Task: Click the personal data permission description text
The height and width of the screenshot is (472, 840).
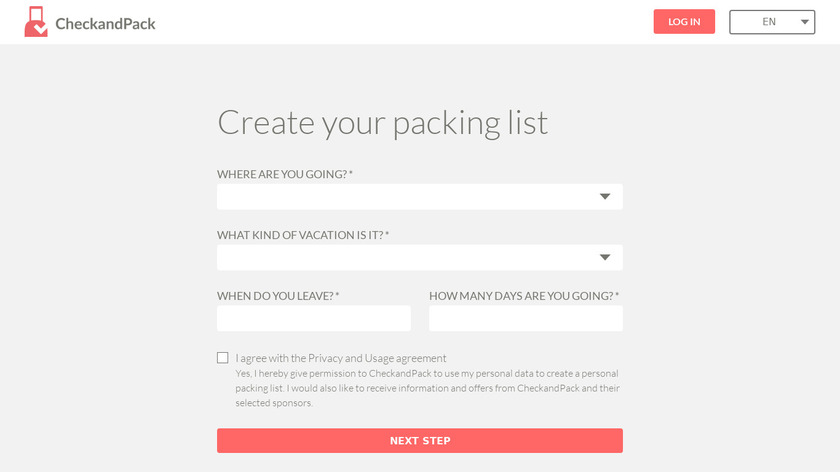Action: tap(427, 388)
